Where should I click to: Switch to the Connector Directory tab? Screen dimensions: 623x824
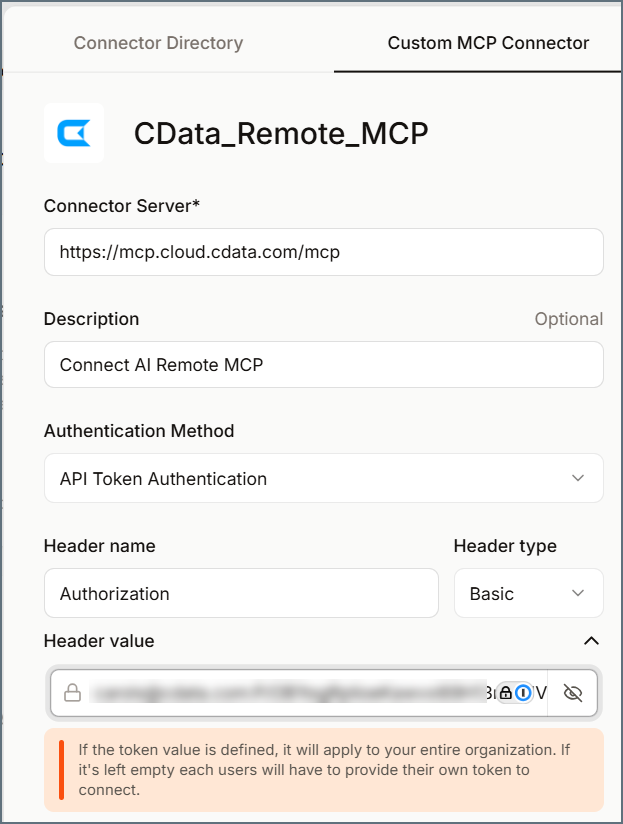tap(157, 43)
